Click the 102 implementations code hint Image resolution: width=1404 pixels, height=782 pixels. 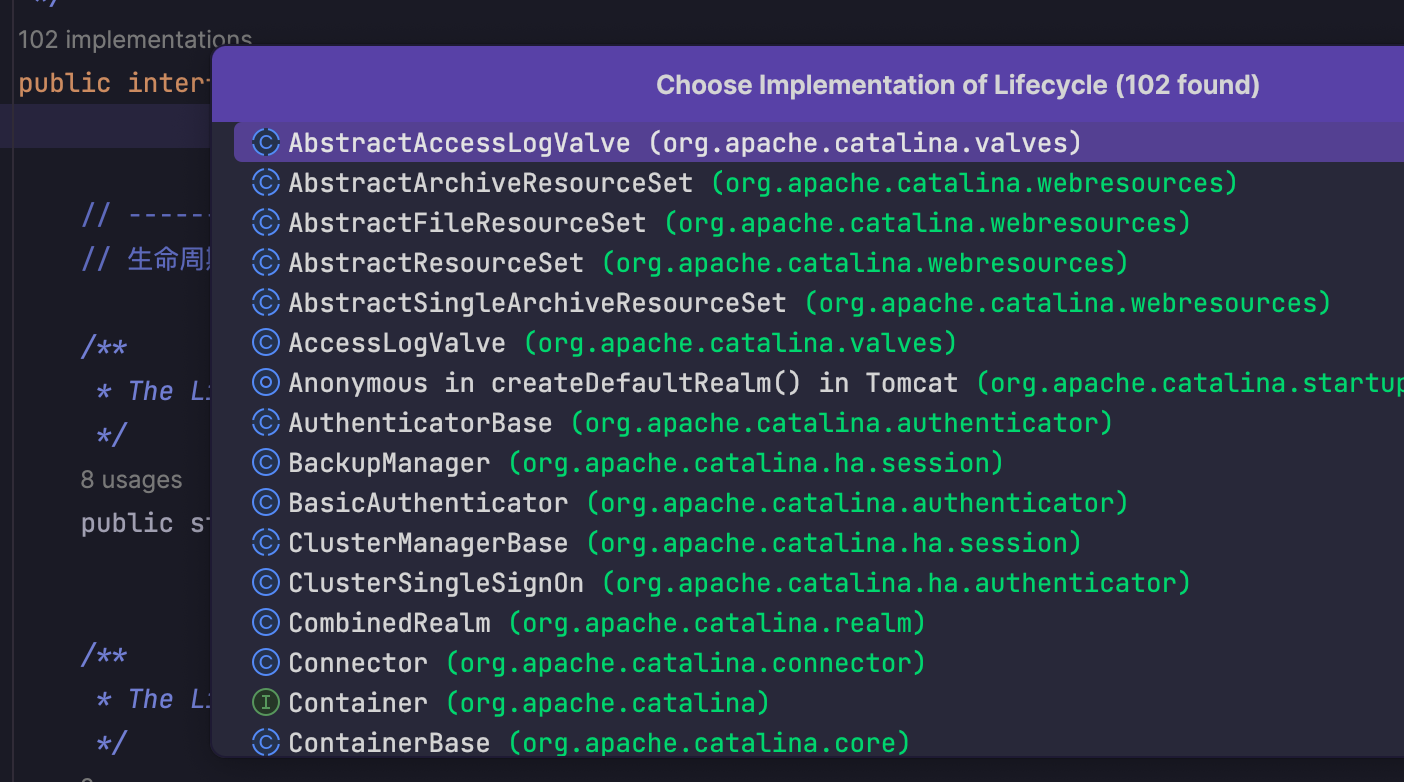click(x=135, y=40)
